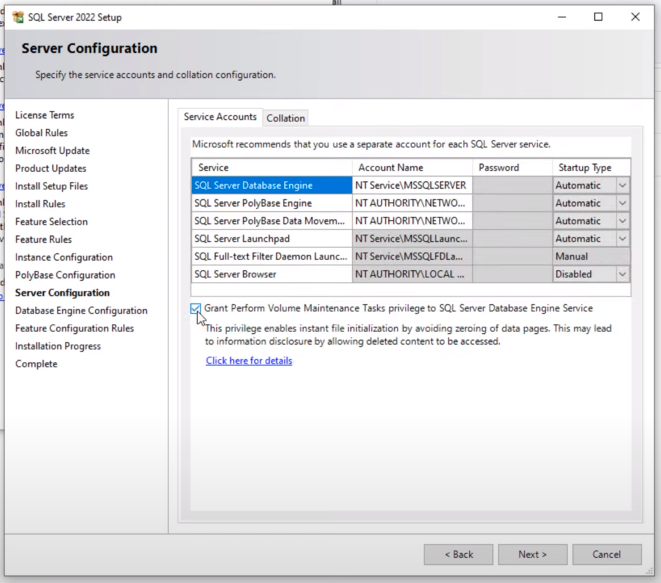The width and height of the screenshot is (661, 583).
Task: Click the Service column header
Action: 271,167
